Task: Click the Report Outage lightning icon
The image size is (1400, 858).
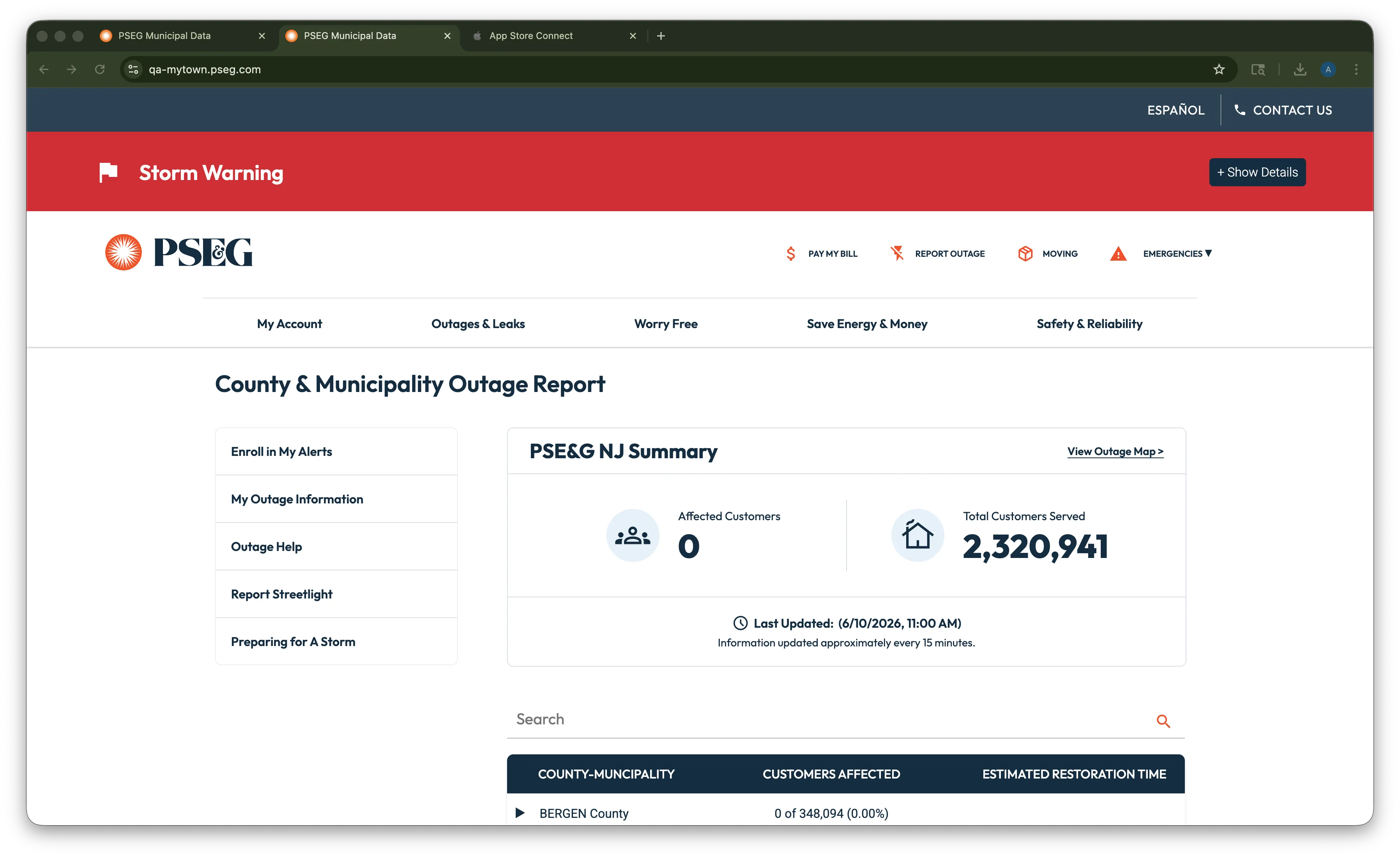Action: pos(897,254)
